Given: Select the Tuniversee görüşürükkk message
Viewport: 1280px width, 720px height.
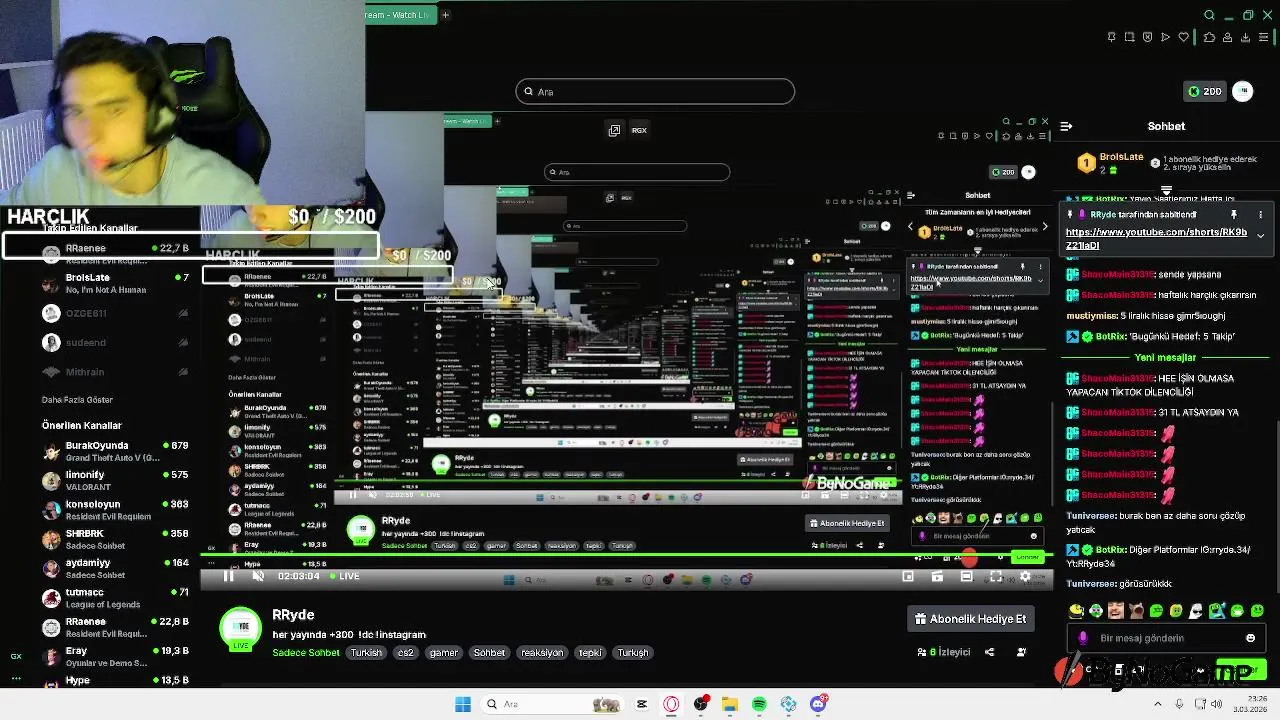Looking at the screenshot, I should (x=1118, y=584).
